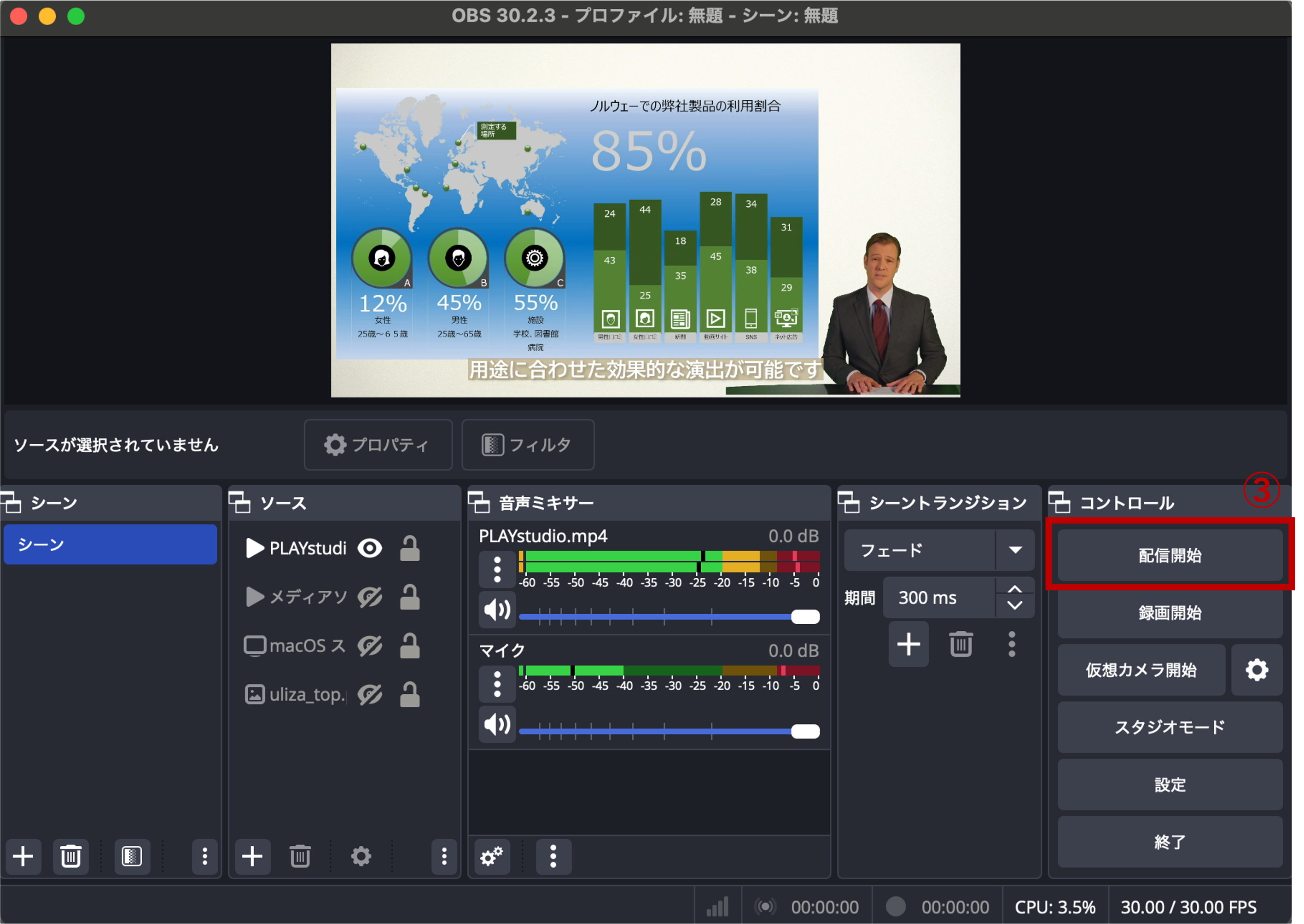Screen dimensions: 1304x924
Task: Lock the macOS ス source
Action: point(410,646)
